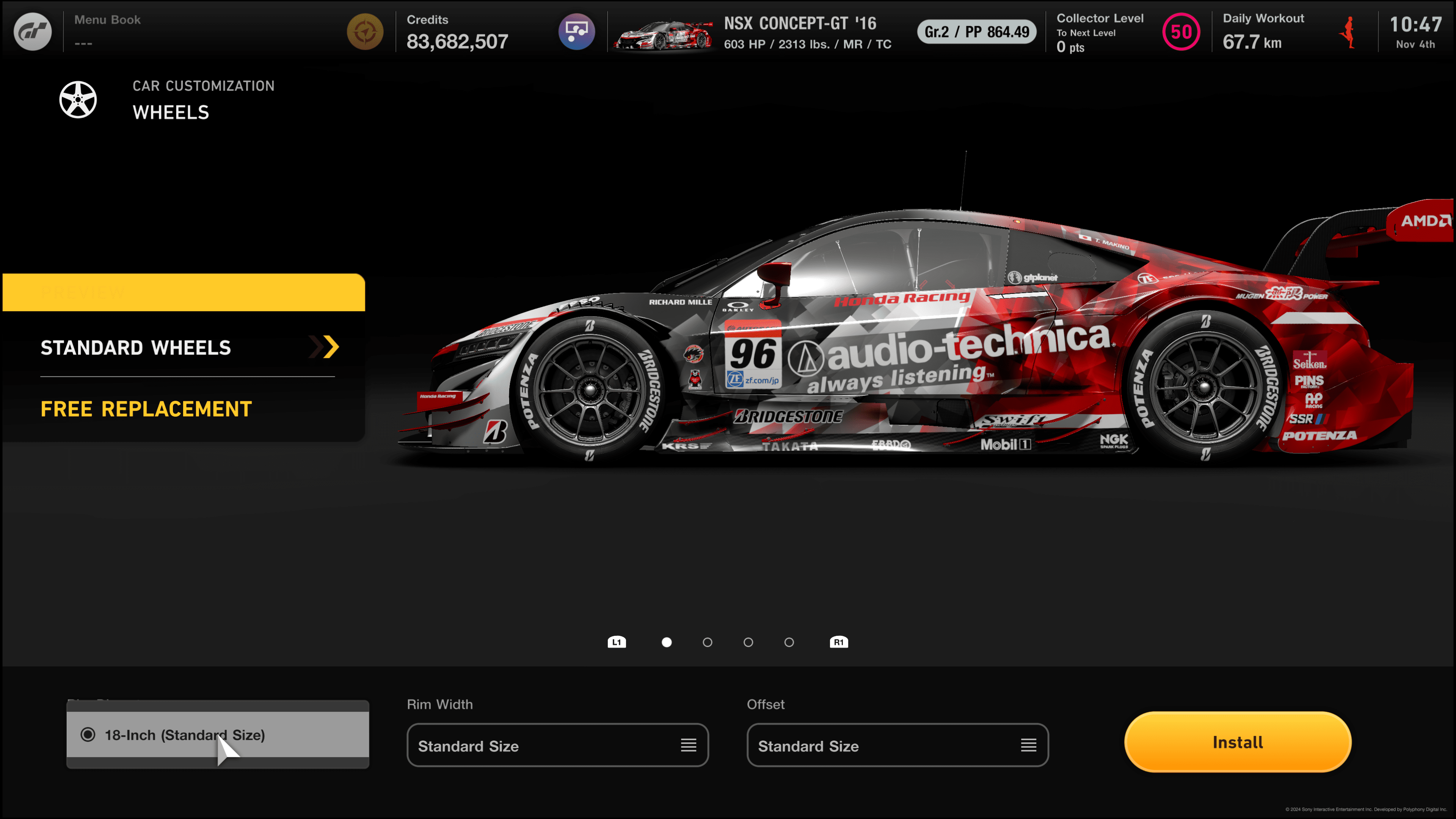
Task: Click the NSX Concept-GT car thumbnail
Action: [x=664, y=35]
